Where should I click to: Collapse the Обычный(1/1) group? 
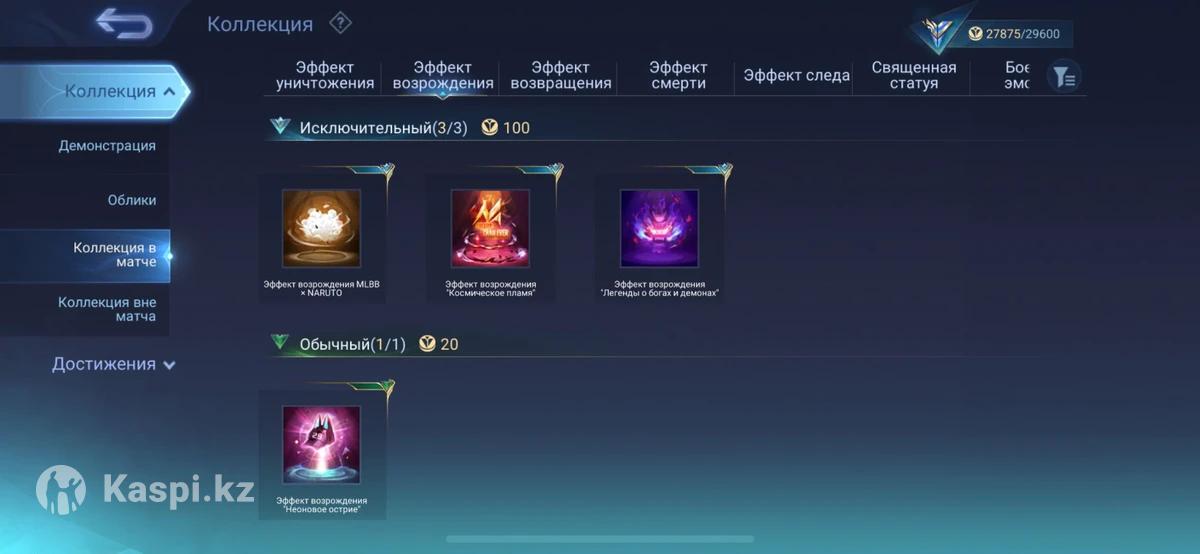[279, 343]
